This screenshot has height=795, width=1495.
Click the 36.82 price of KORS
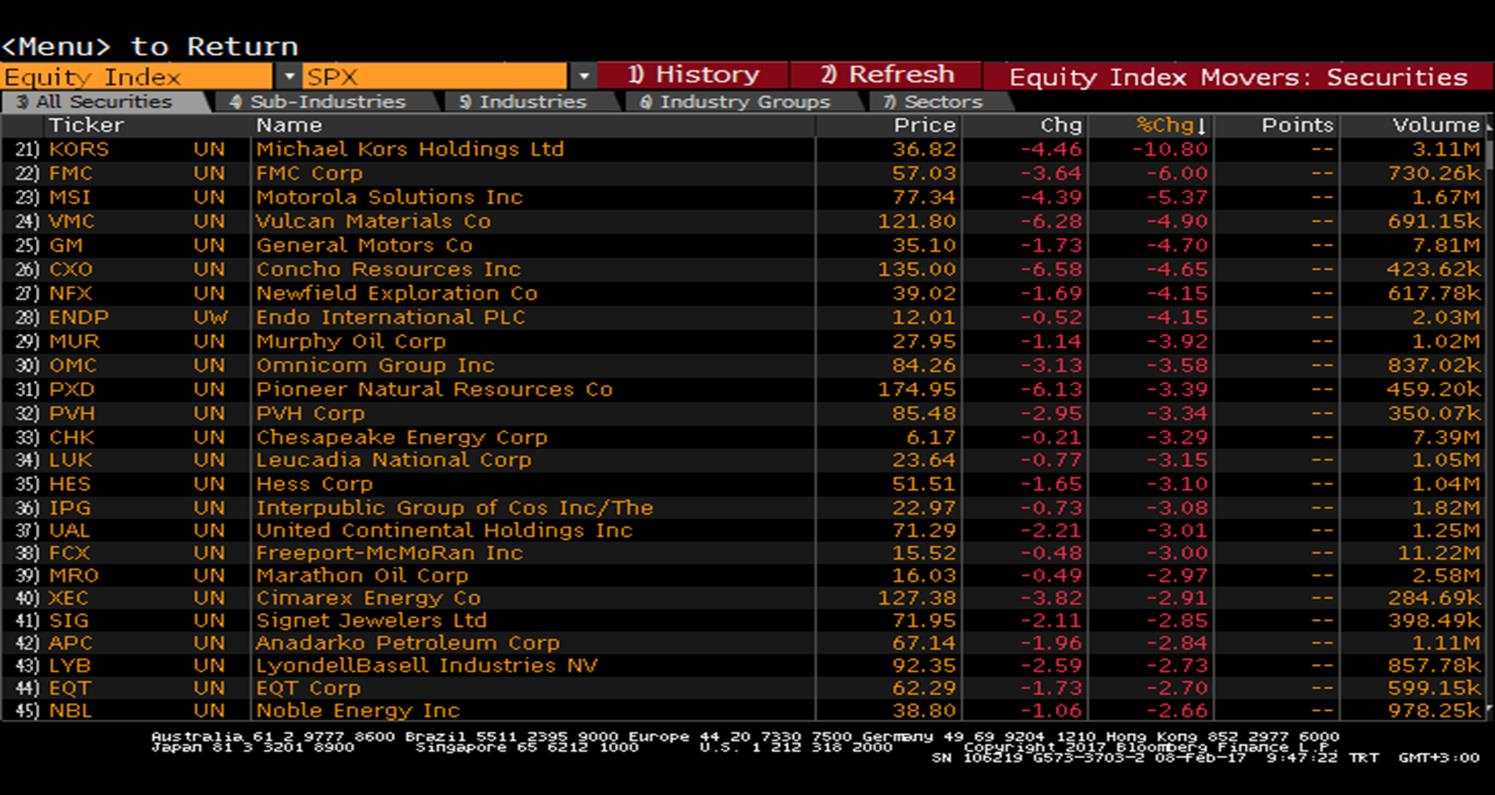click(925, 150)
